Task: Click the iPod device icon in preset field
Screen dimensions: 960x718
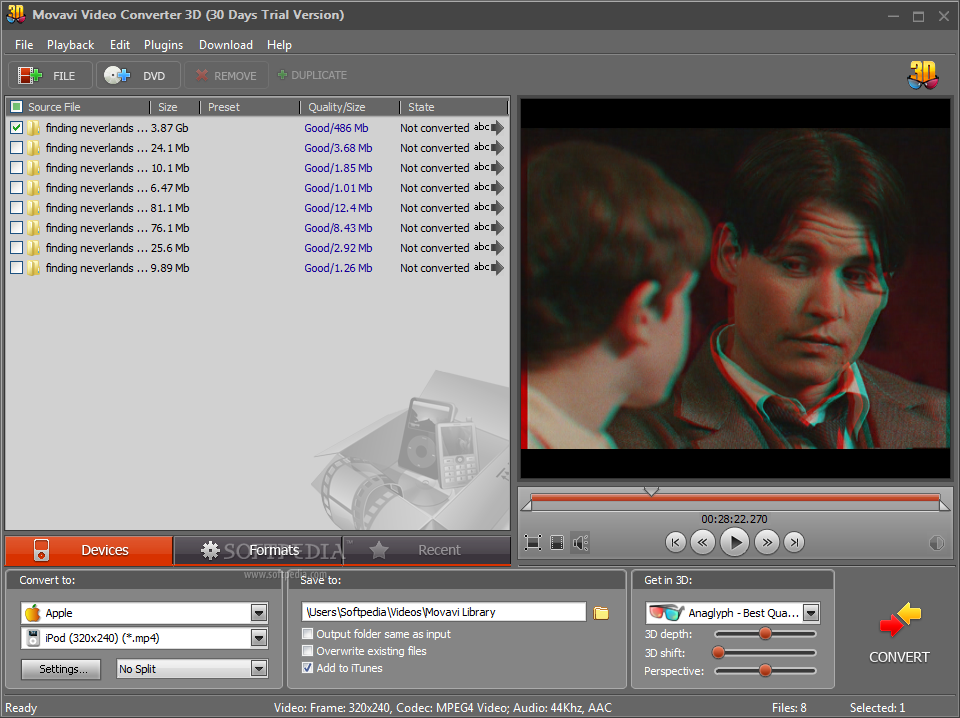Action: pos(33,638)
